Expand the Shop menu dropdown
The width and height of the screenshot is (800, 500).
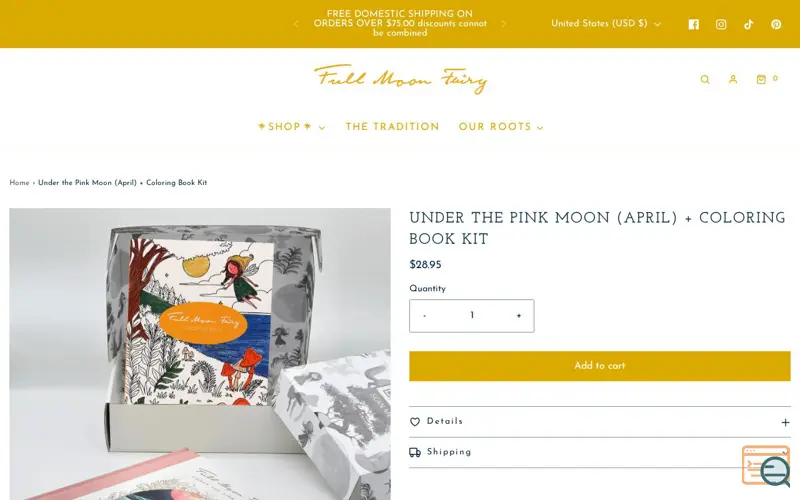[x=291, y=127]
